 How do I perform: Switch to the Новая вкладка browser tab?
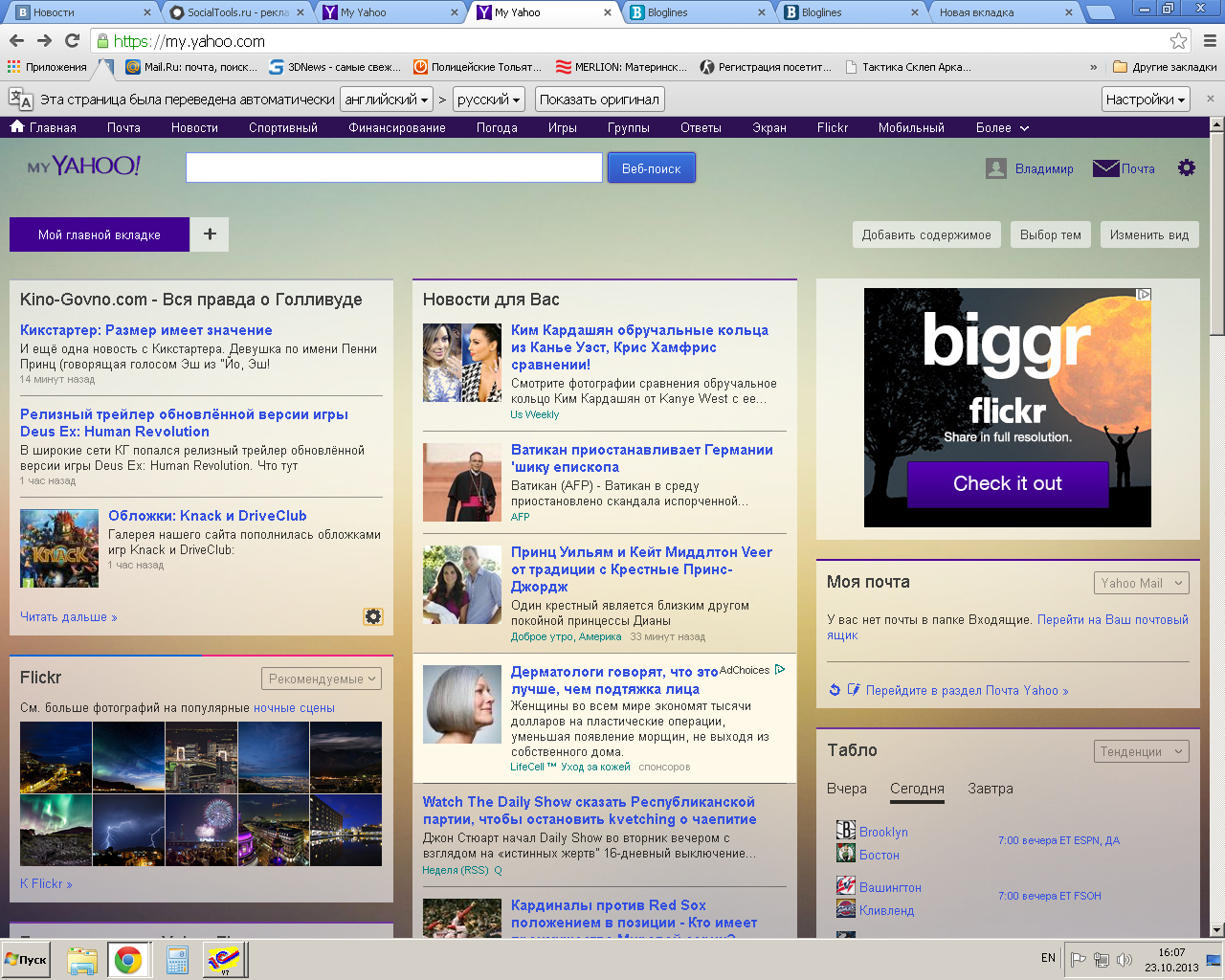(1003, 12)
